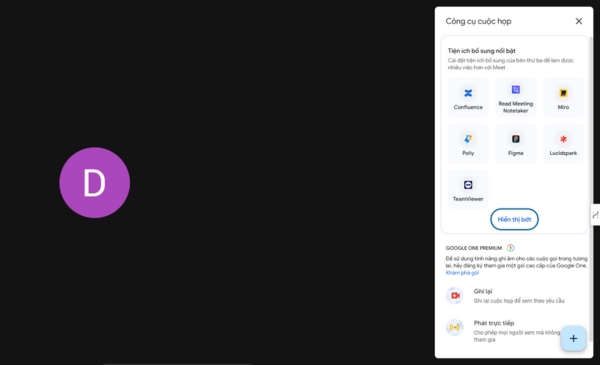
Task: Close the Công cụ cuộc họp panel
Action: tap(579, 21)
